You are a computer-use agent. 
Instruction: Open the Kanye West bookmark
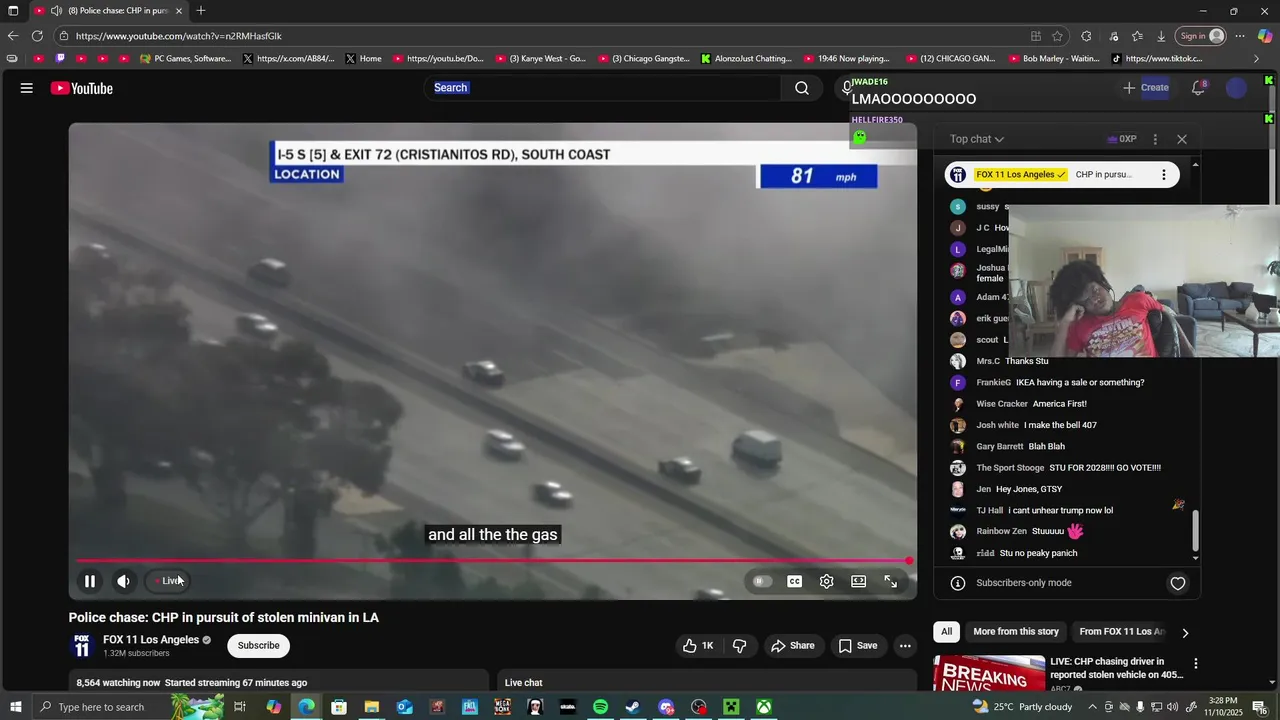(x=541, y=59)
